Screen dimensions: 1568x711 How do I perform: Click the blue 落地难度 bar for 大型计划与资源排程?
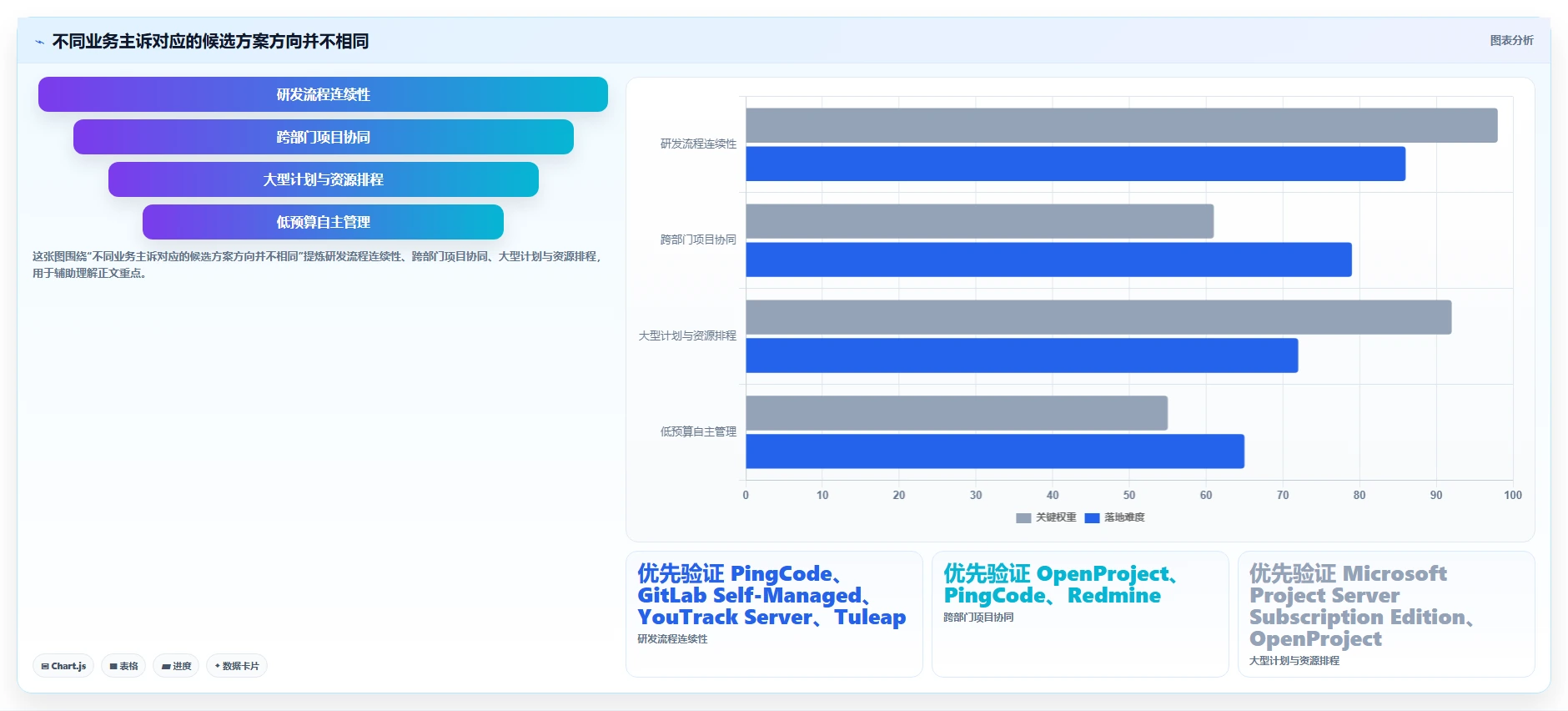[x=1022, y=355]
